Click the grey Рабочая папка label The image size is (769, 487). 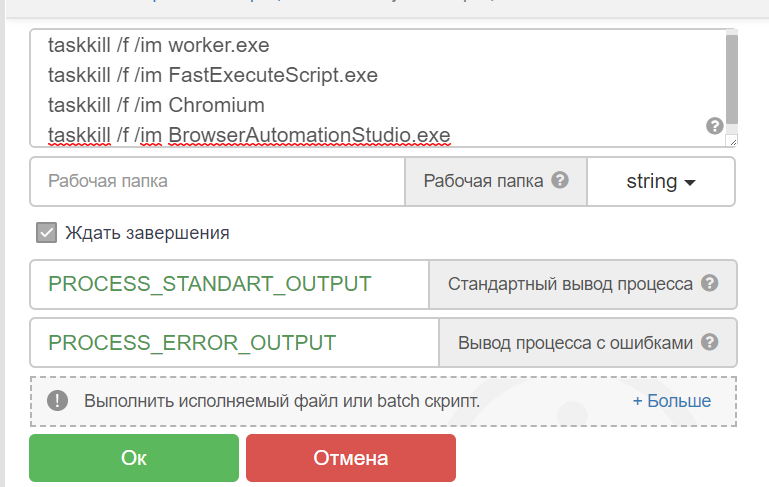[x=483, y=181]
